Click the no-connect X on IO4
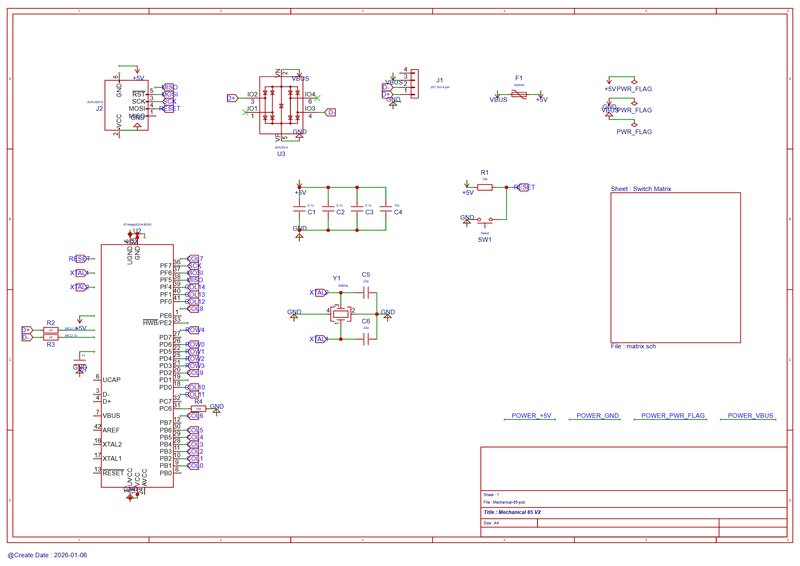Viewport: 800px width, 566px height. pos(317,97)
